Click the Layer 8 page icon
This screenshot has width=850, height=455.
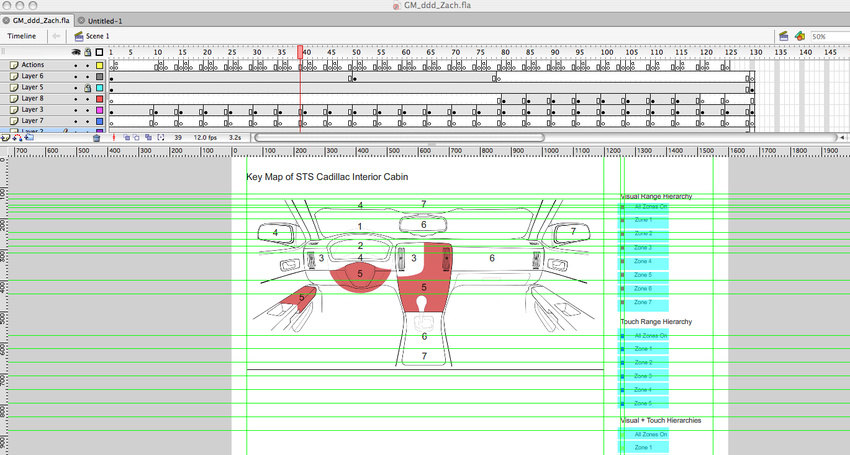(14, 99)
